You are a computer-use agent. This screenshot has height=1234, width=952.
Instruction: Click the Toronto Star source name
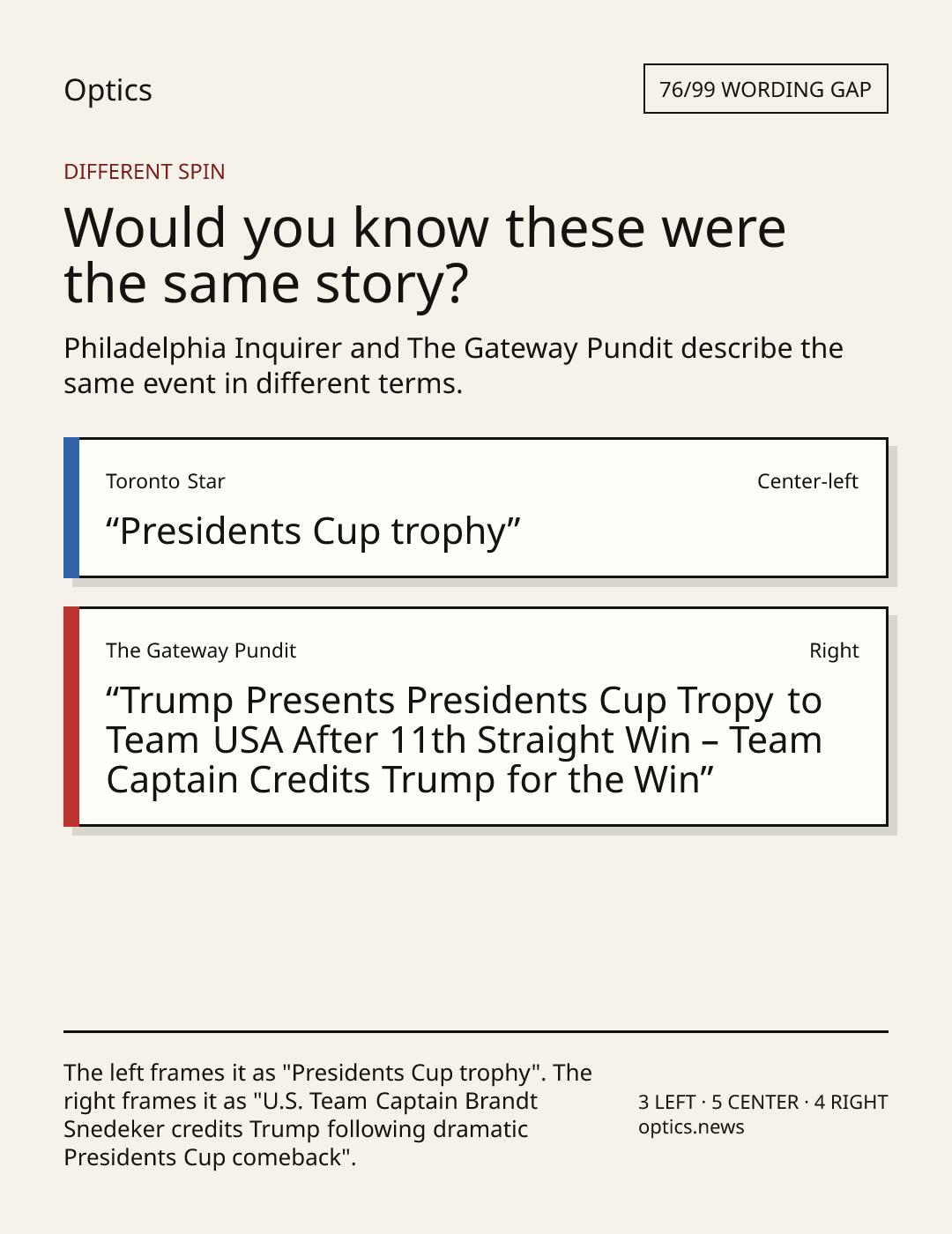(x=166, y=481)
